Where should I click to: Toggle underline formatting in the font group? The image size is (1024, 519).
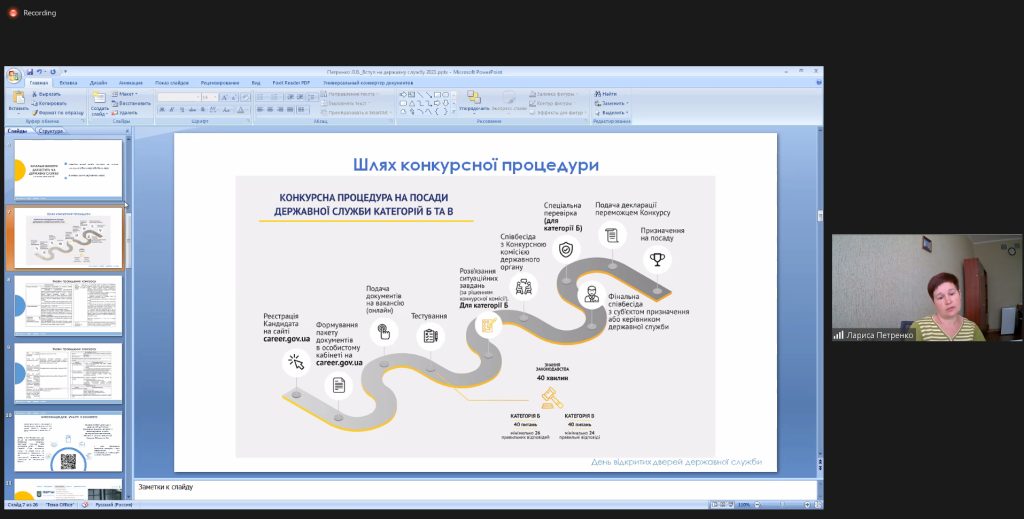tap(180, 109)
